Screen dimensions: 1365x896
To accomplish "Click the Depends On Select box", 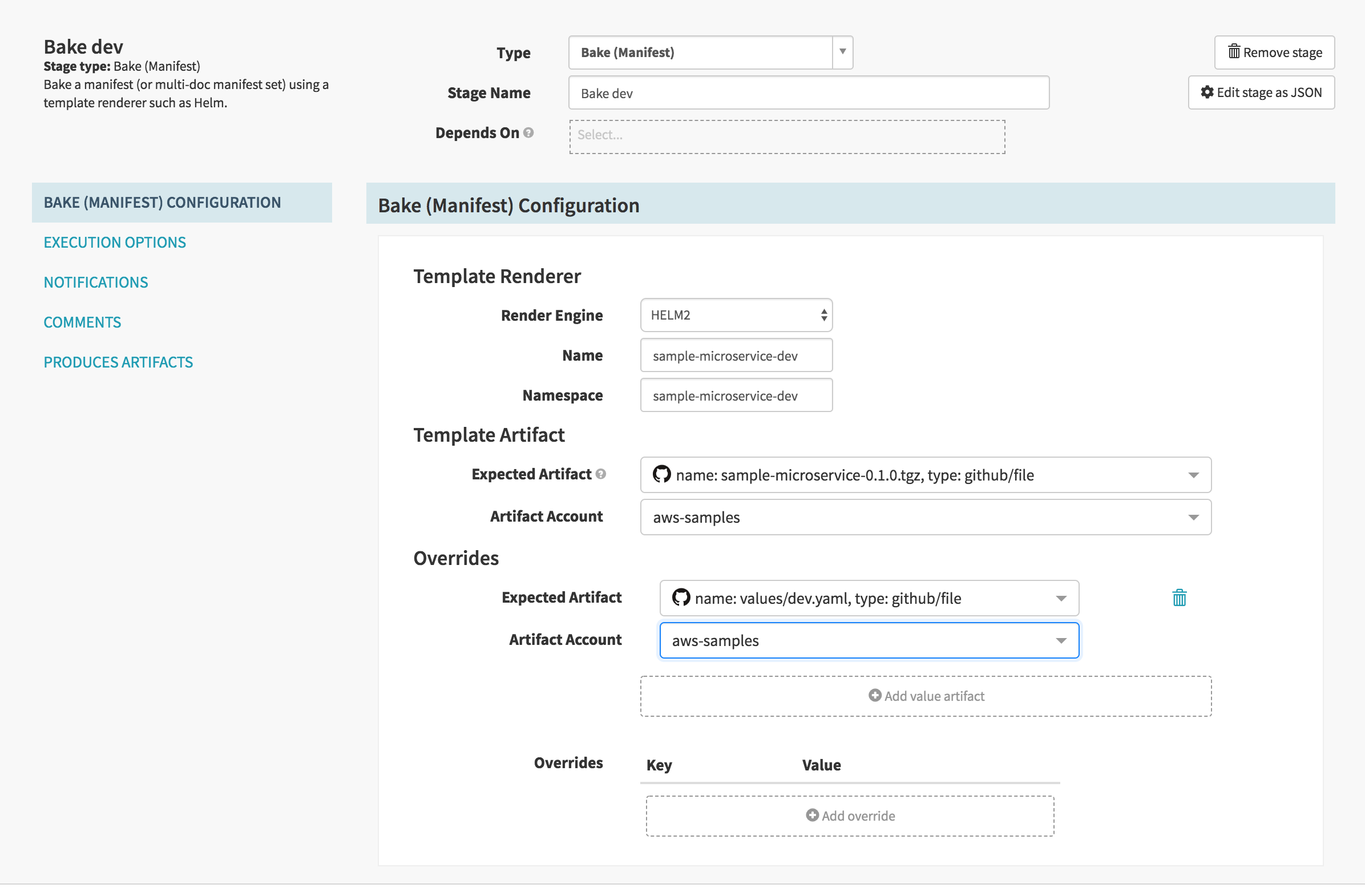I will [786, 136].
